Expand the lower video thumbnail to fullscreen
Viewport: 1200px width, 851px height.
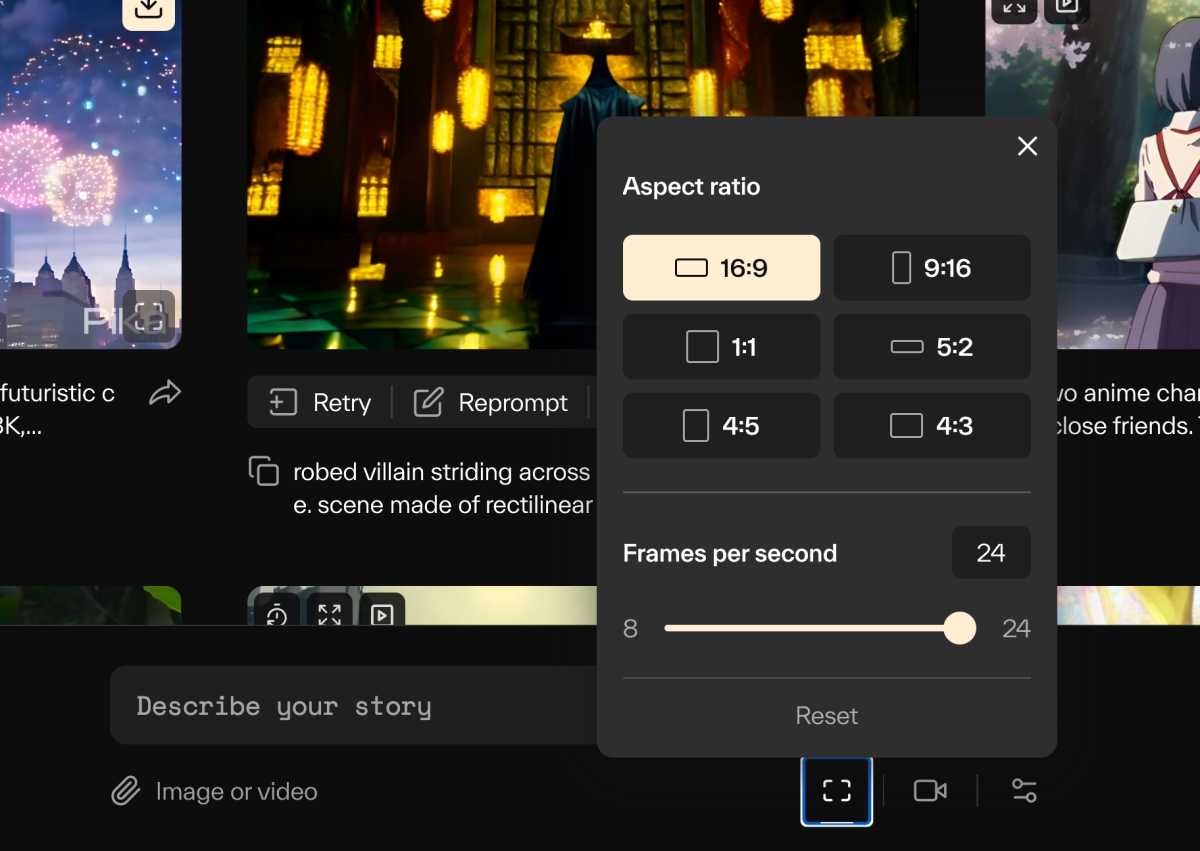point(329,614)
